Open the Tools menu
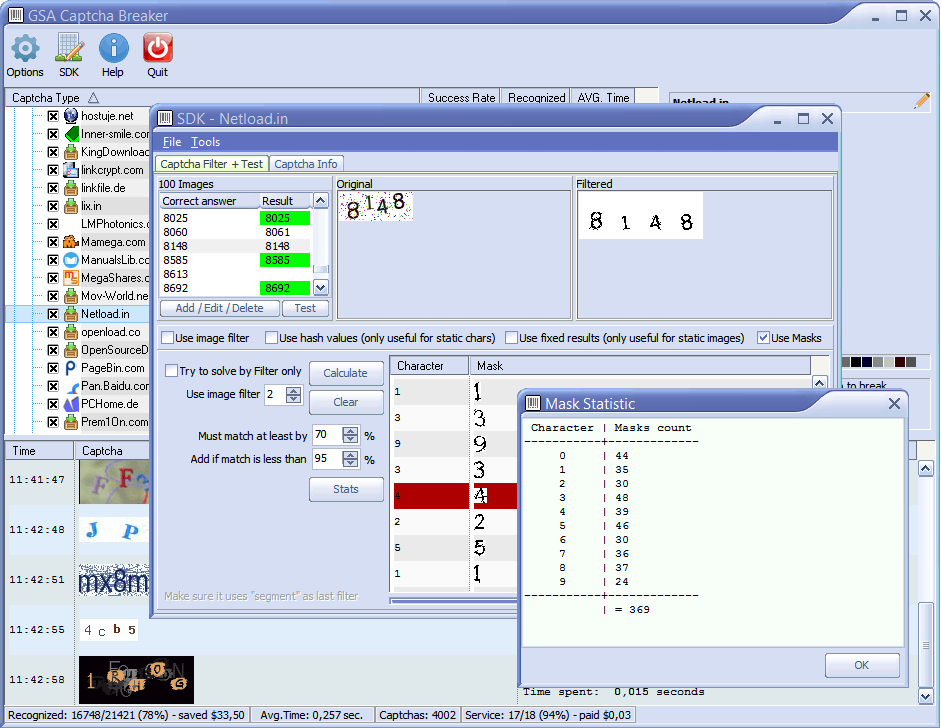 click(x=205, y=141)
